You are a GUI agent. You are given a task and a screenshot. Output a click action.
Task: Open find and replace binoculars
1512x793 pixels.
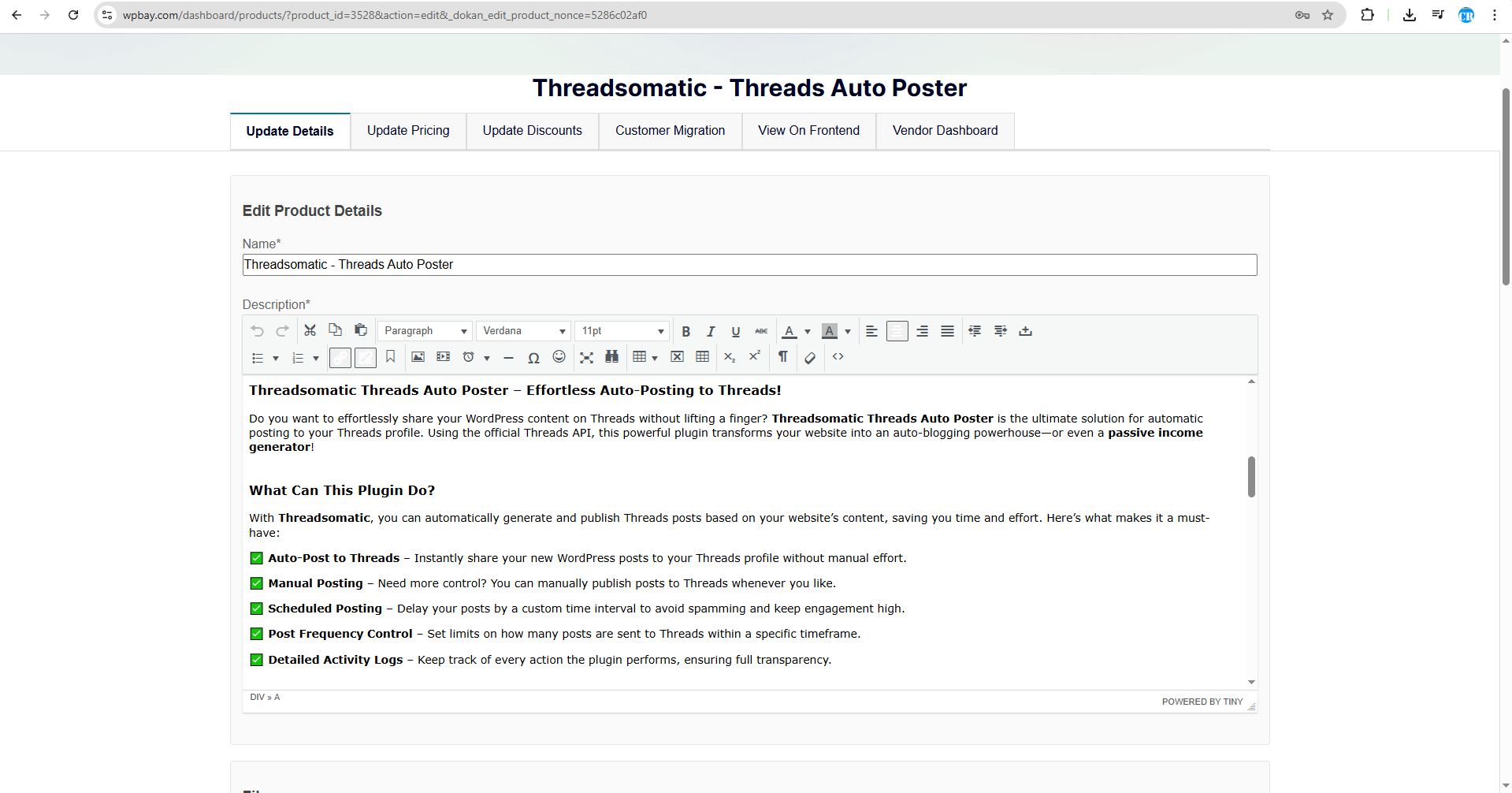pyautogui.click(x=612, y=357)
